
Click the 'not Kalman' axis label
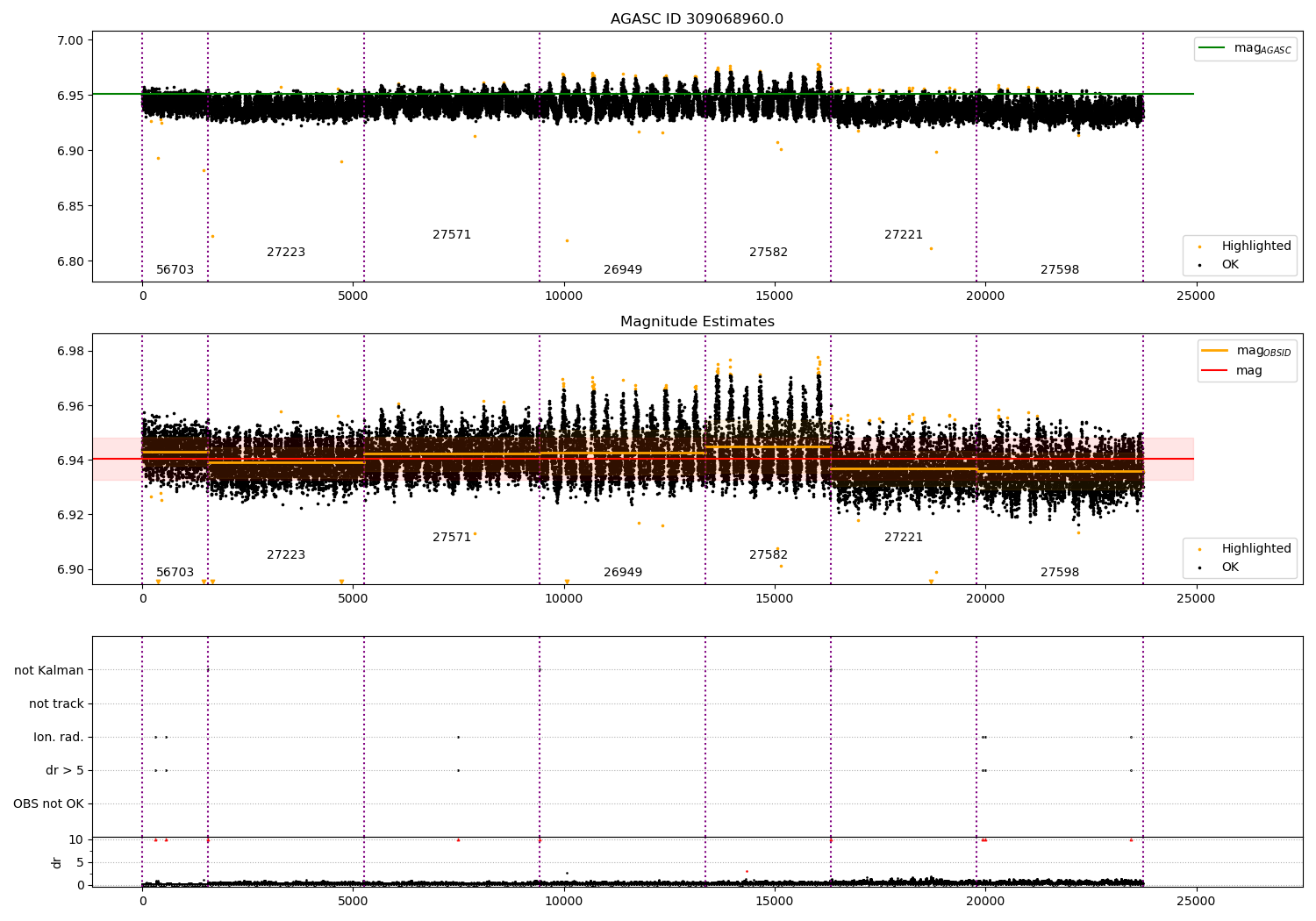49,670
